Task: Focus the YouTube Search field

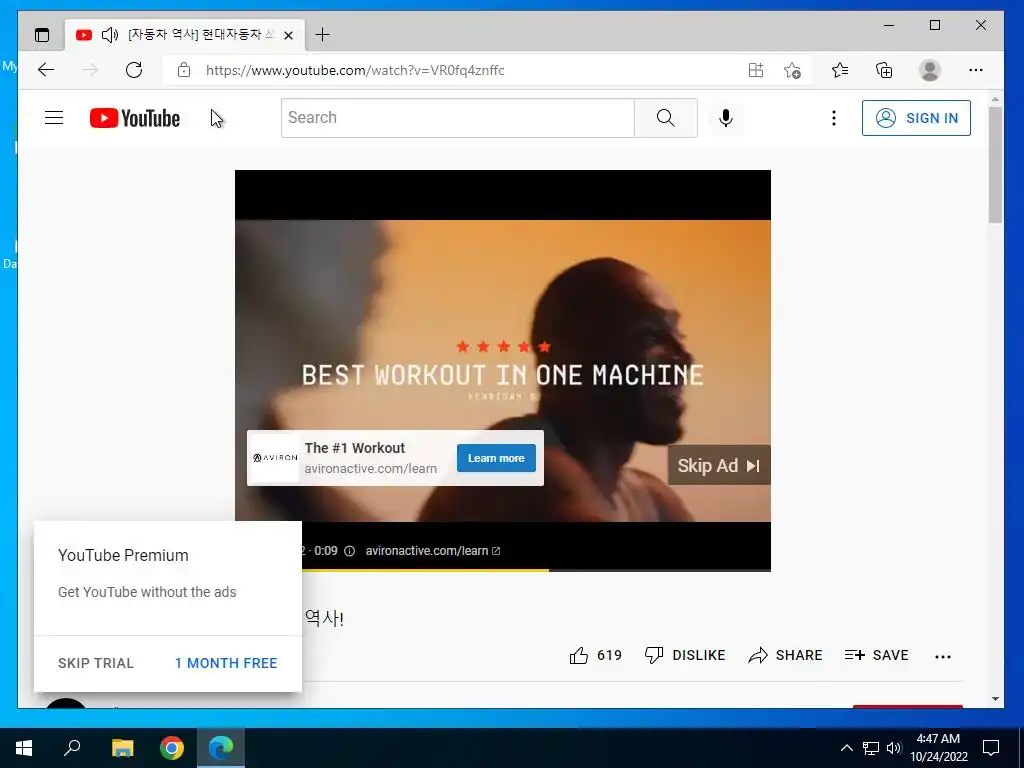Action: click(x=458, y=118)
